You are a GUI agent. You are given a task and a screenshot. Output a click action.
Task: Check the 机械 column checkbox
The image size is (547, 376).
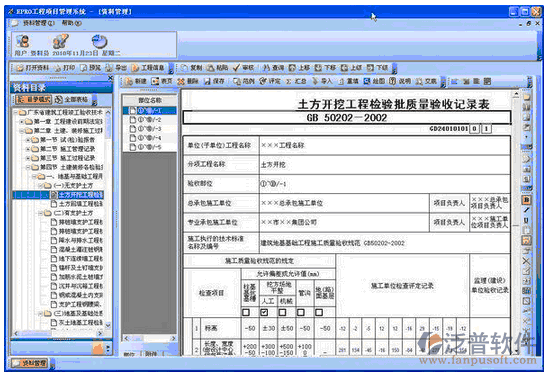click(x=283, y=312)
